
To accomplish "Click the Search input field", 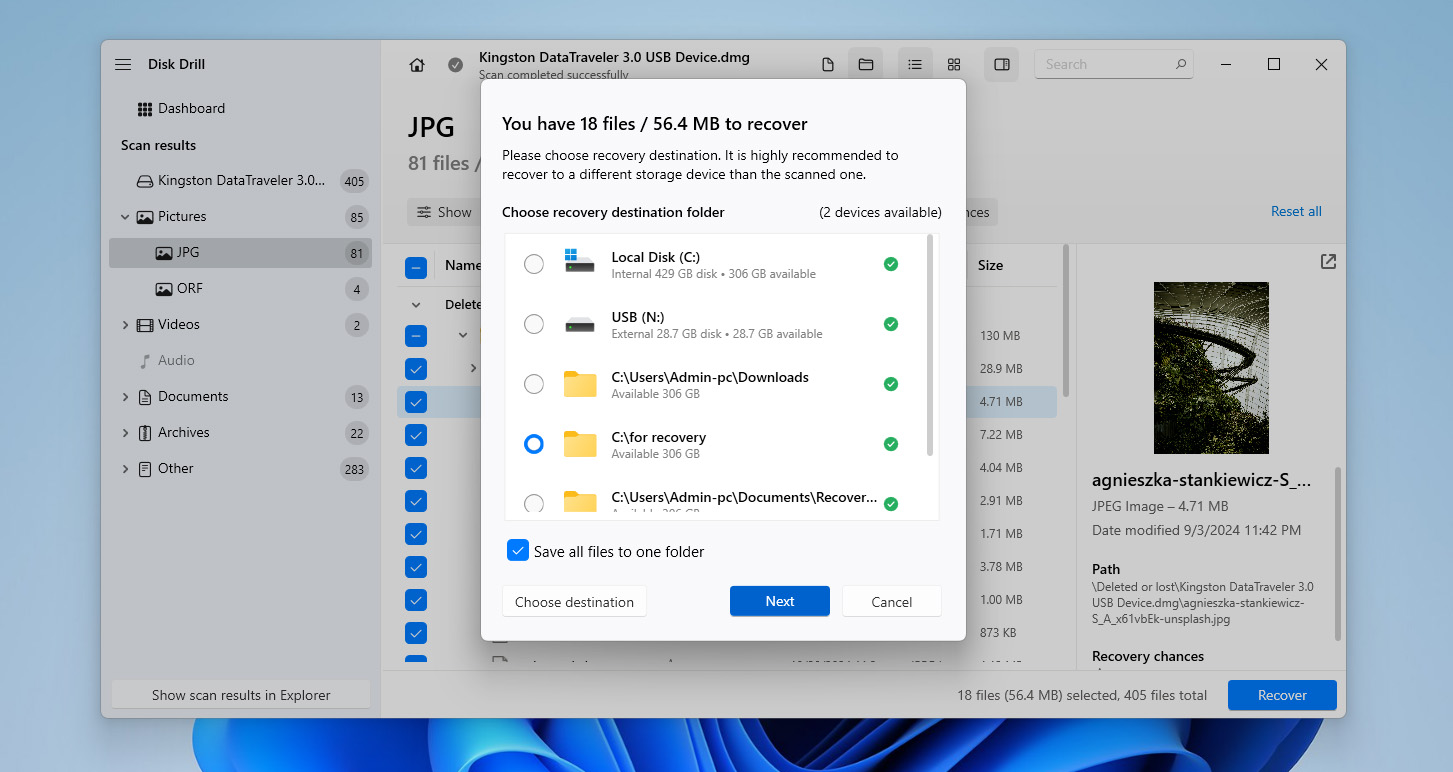I will click(1105, 64).
